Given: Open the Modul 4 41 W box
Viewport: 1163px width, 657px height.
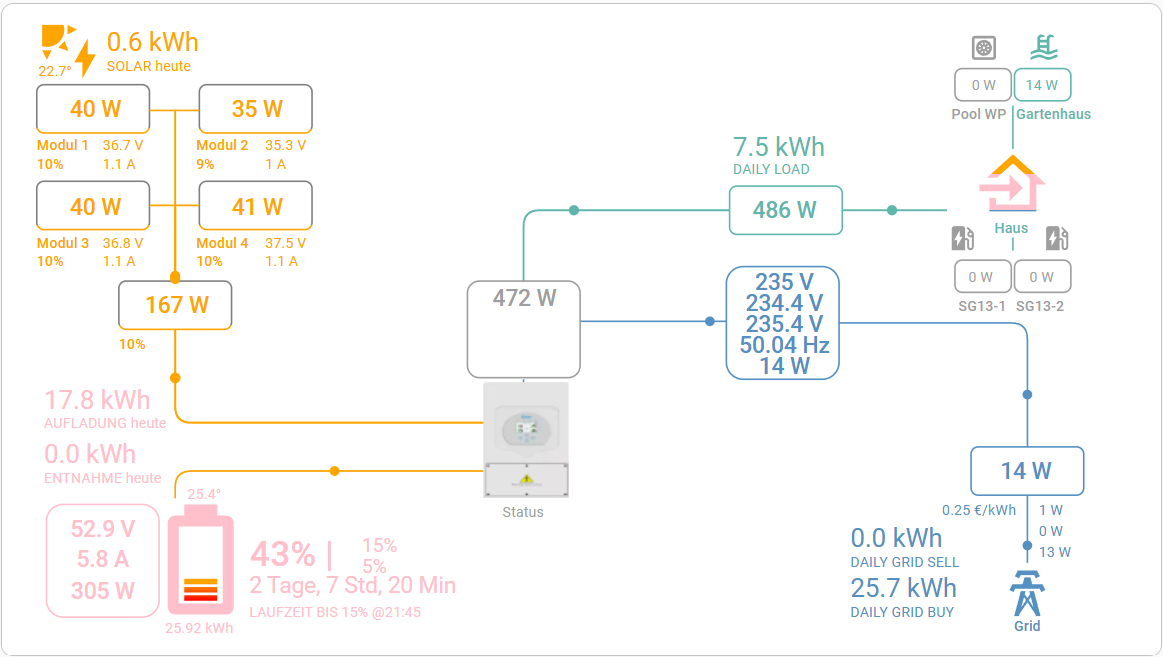Looking at the screenshot, I should pos(256,206).
